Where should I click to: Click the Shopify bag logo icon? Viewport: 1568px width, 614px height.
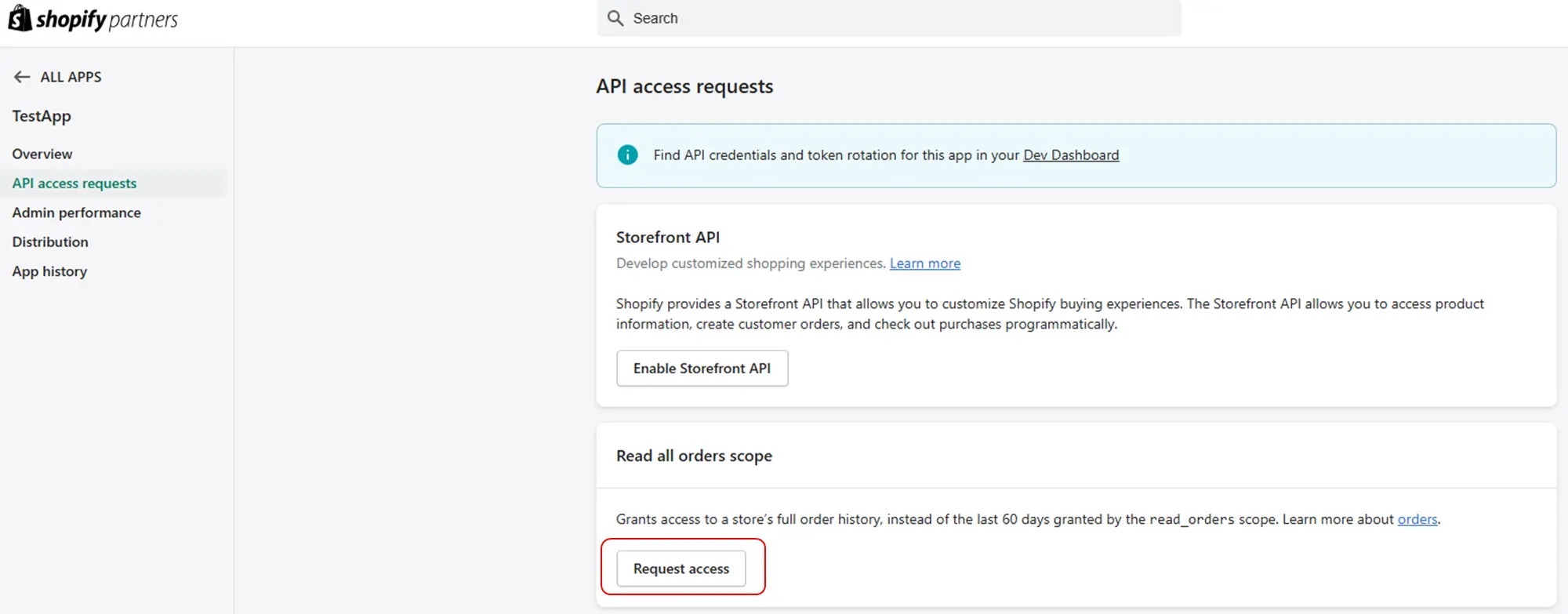tap(20, 18)
